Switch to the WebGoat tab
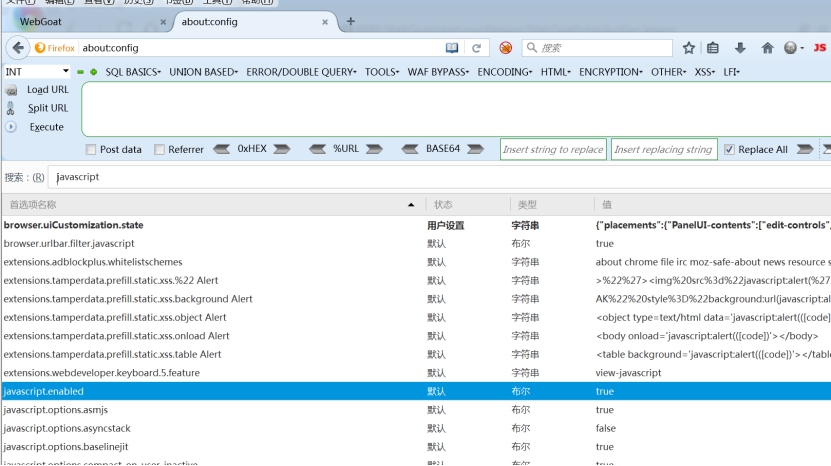831x466 pixels. pyautogui.click(x=87, y=22)
